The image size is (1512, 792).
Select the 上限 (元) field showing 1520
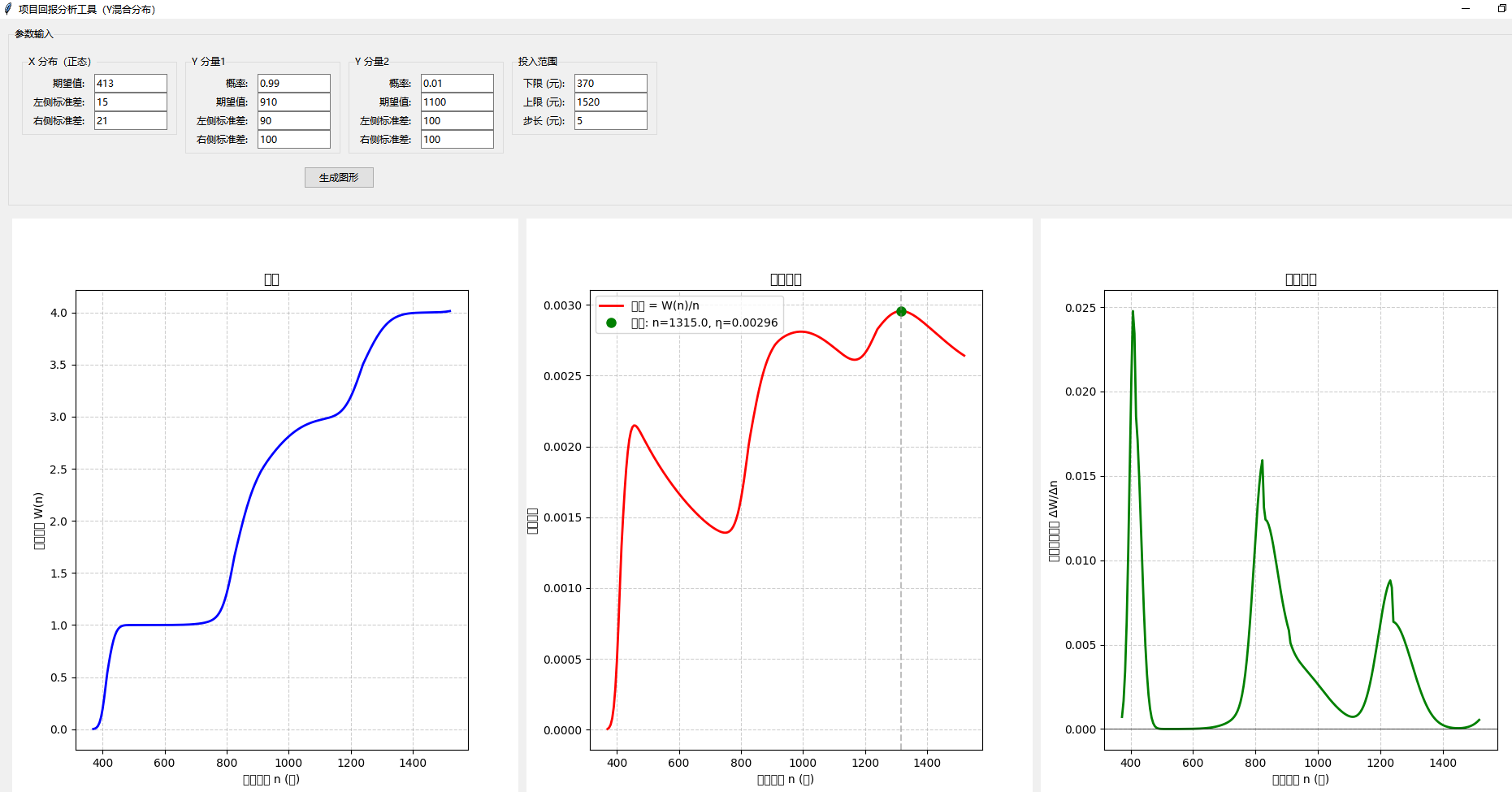(x=610, y=102)
